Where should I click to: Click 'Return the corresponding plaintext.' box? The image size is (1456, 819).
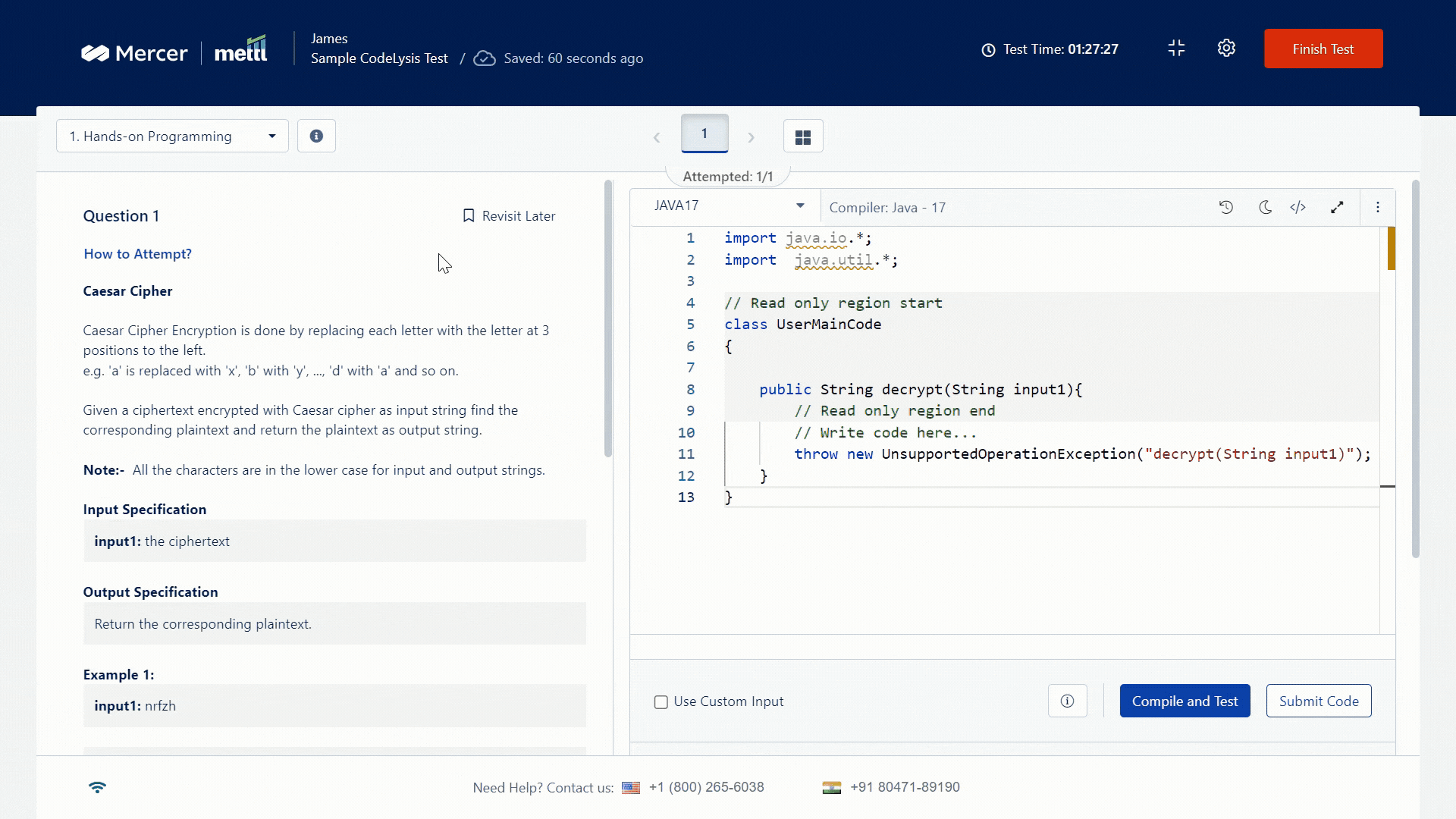[x=334, y=624]
